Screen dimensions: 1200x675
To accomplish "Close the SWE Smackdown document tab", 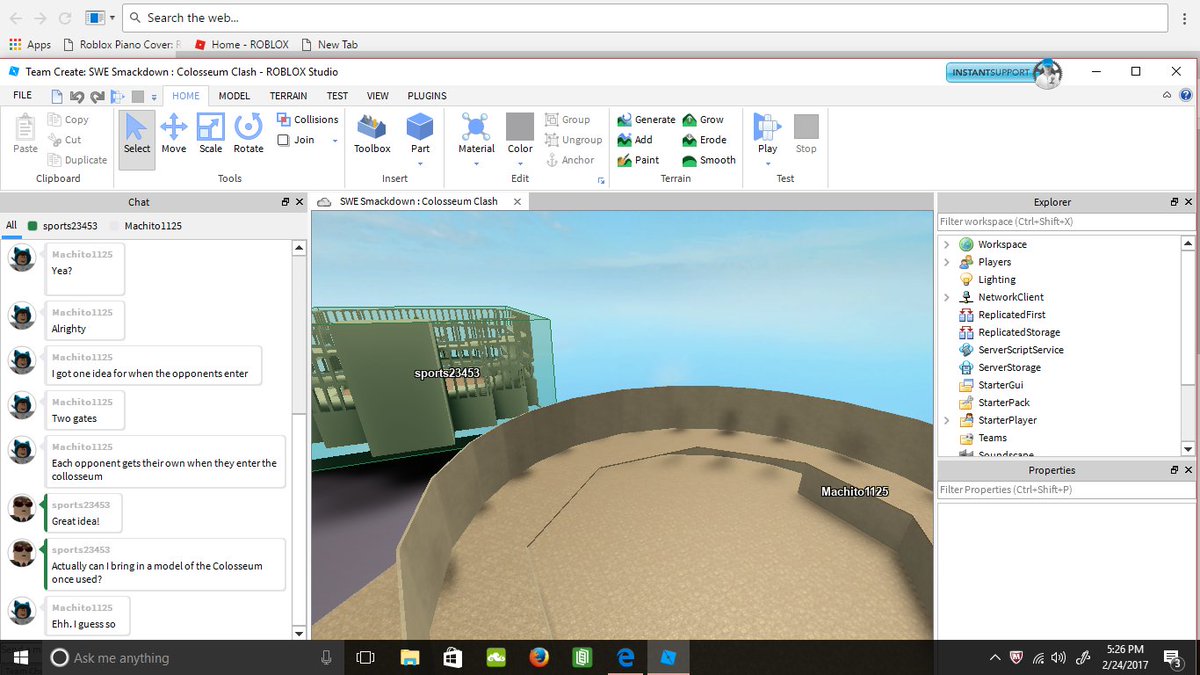I will (x=517, y=201).
